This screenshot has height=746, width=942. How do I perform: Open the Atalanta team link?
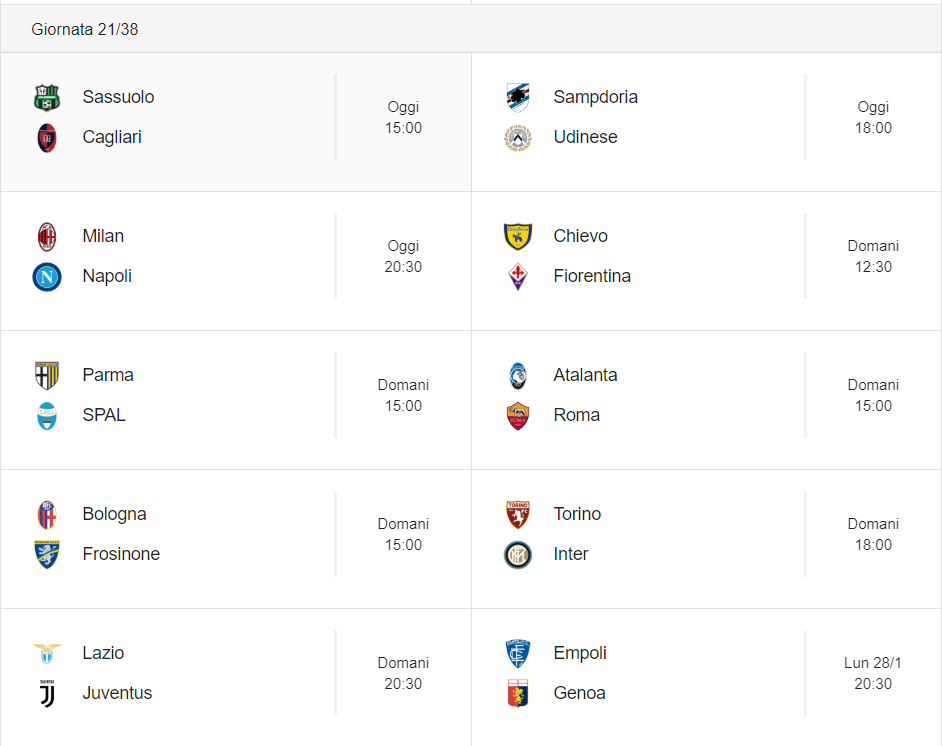585,375
